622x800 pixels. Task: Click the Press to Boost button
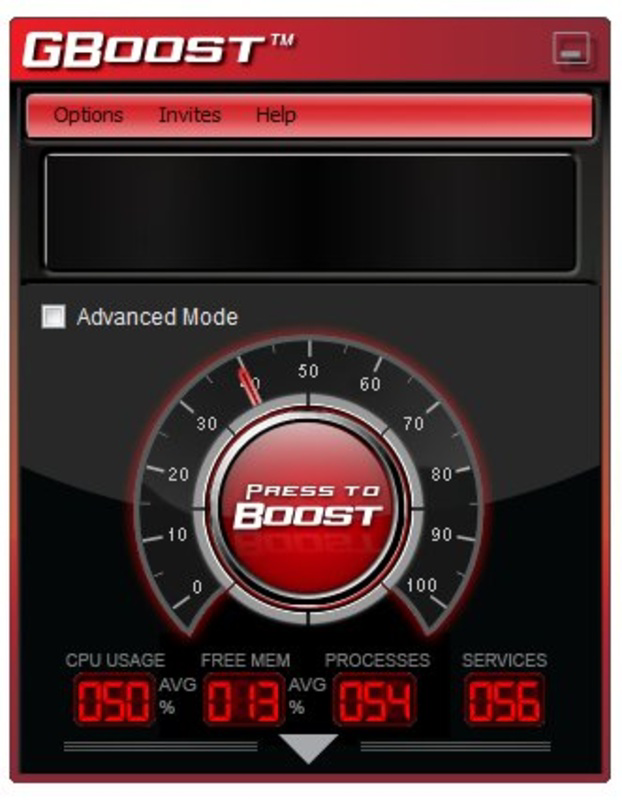click(309, 508)
